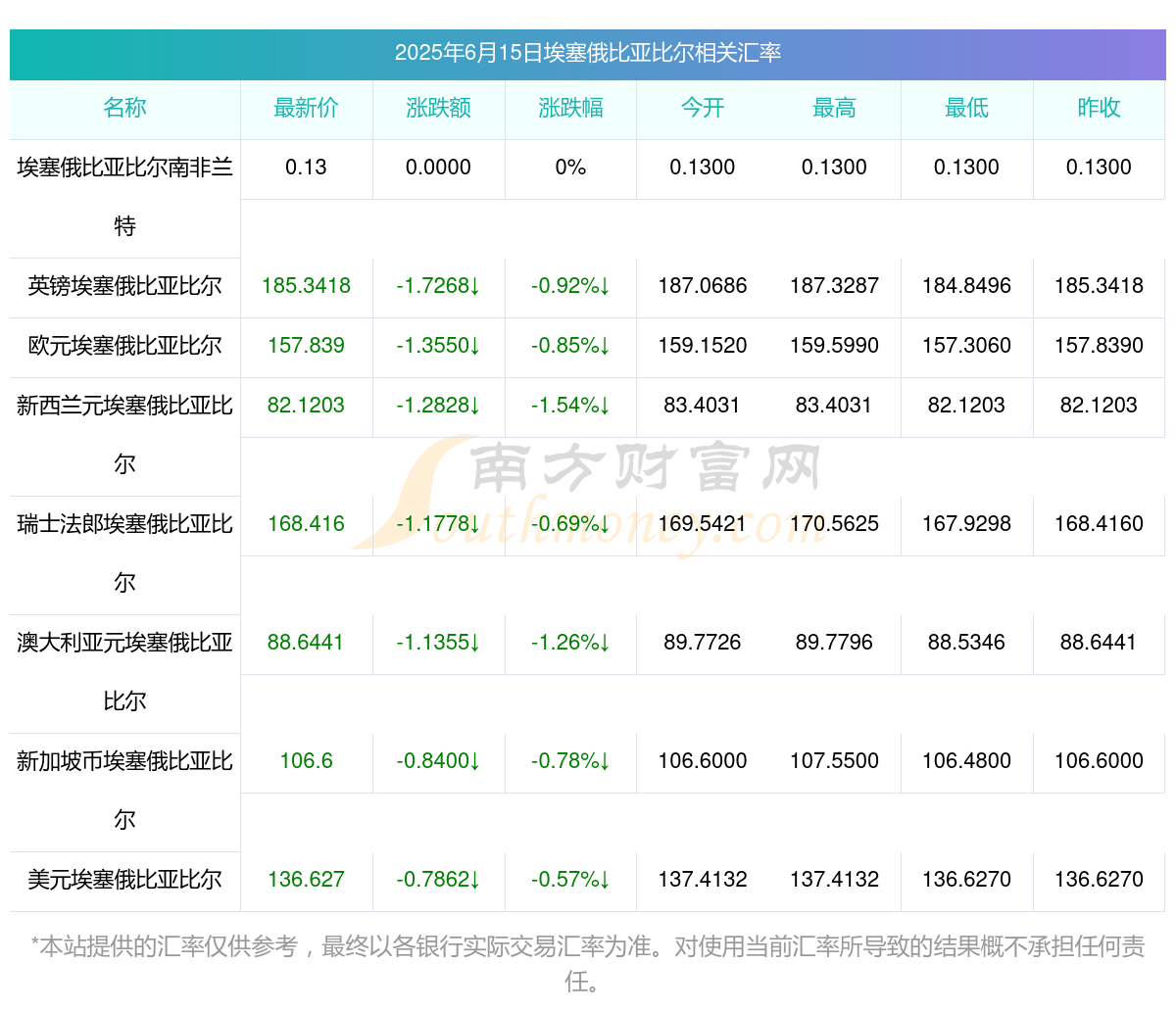Click high value 187.3287

coord(834,286)
